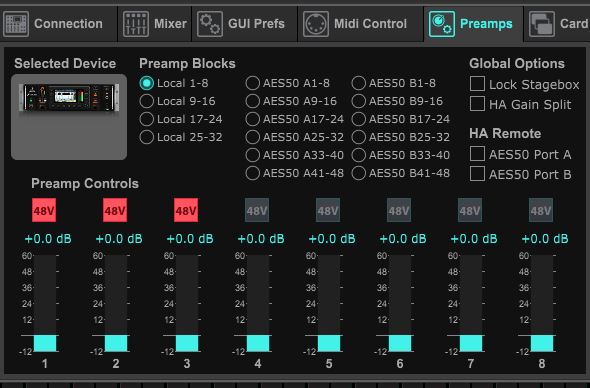Click channel 8 preamp gain fader
This screenshot has height=388, width=590.
coord(542,303)
